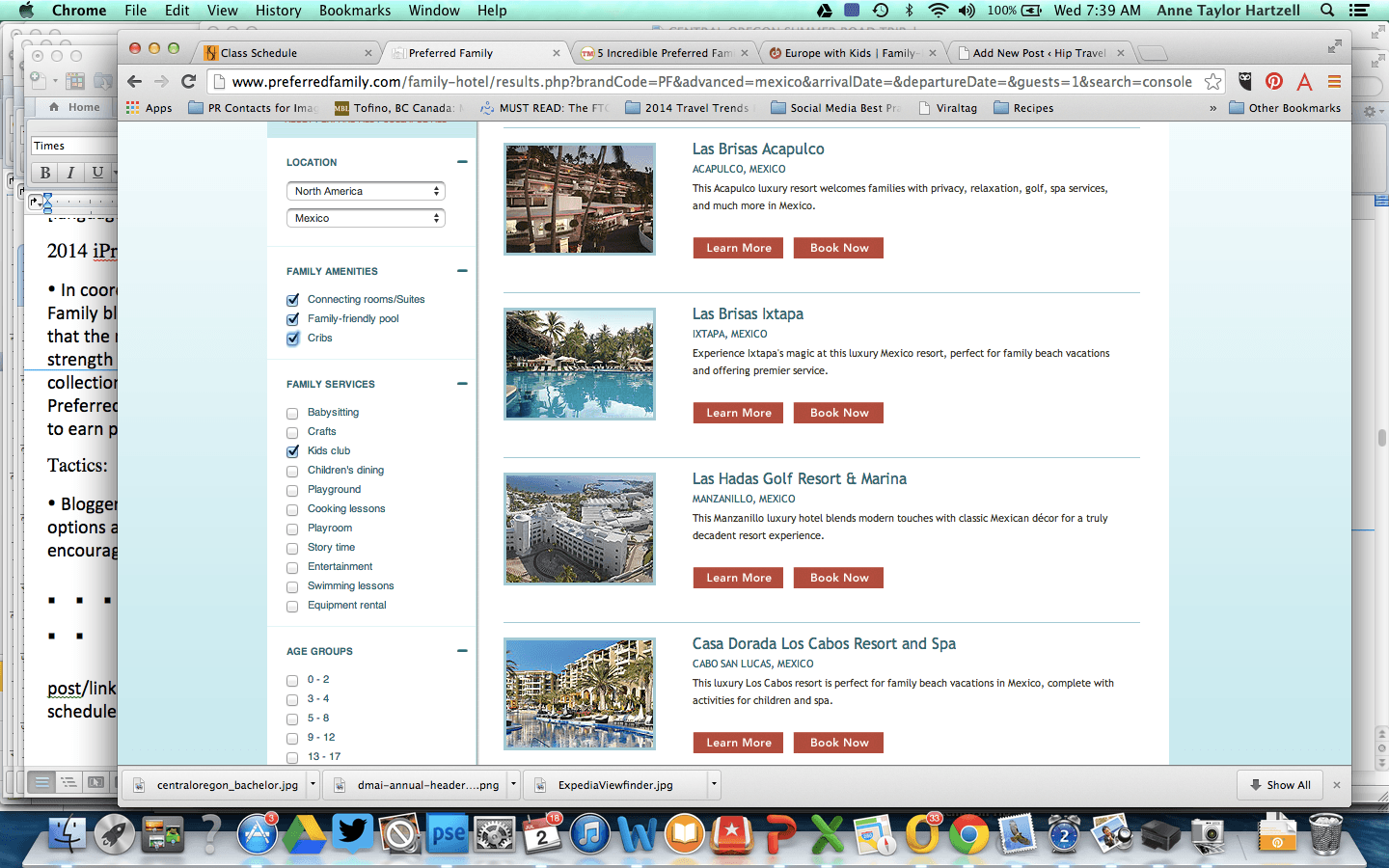Screen dimensions: 1389x868
Task: Click Book Now for Casa Dorada Los Cabos
Action: click(839, 743)
